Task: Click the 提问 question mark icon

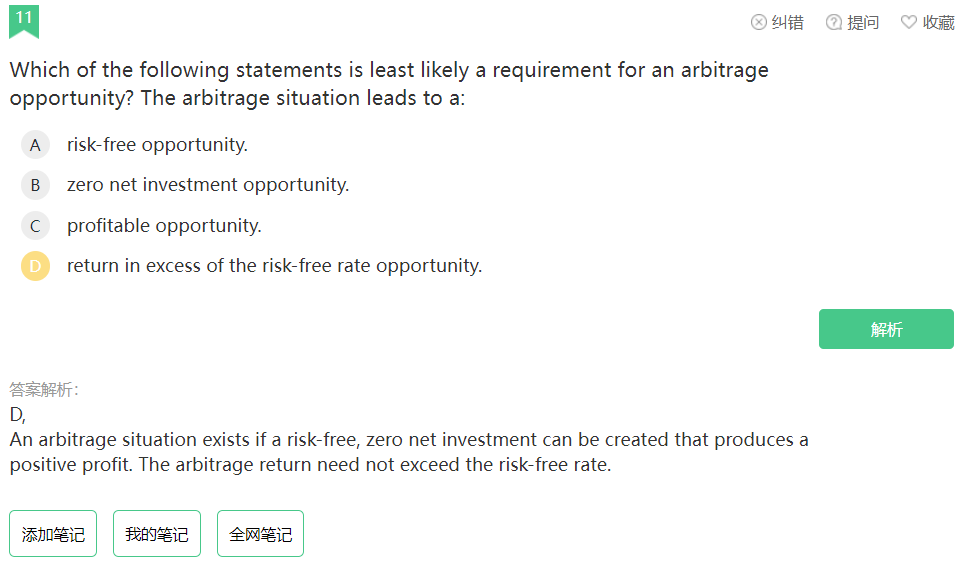Action: click(x=834, y=22)
